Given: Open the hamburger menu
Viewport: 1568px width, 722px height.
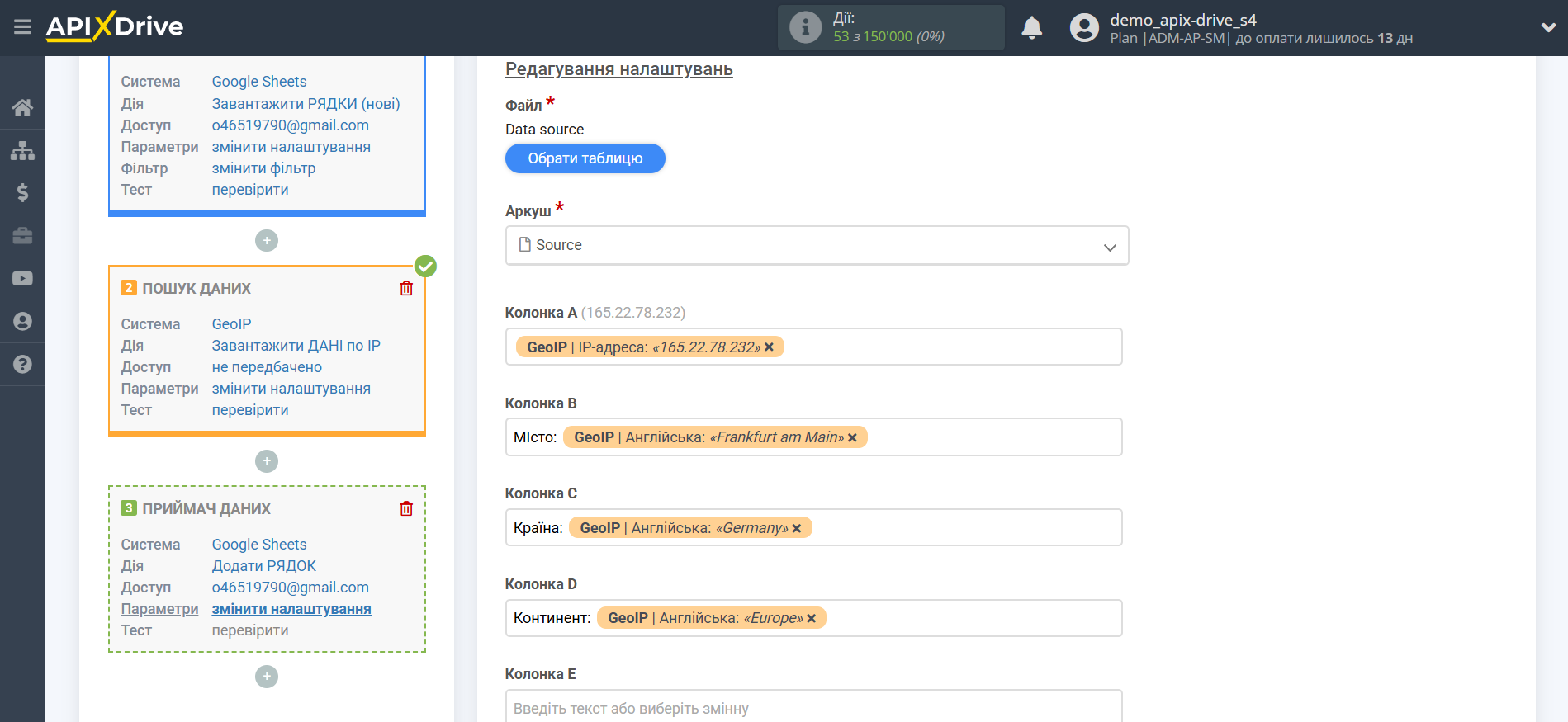Looking at the screenshot, I should (x=22, y=27).
